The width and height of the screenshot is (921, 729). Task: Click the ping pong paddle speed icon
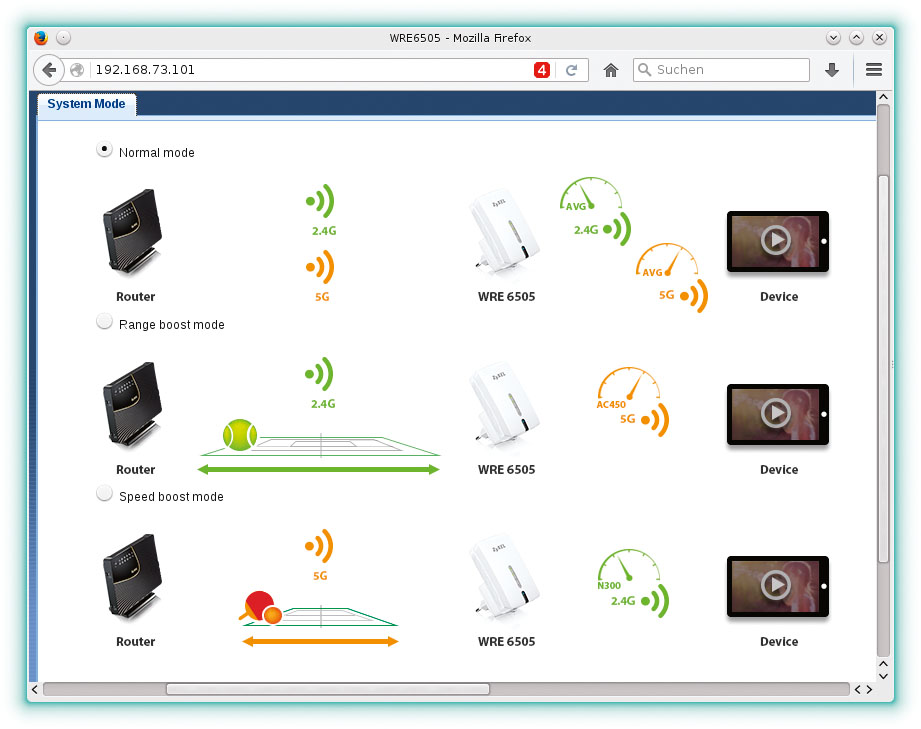tap(262, 607)
